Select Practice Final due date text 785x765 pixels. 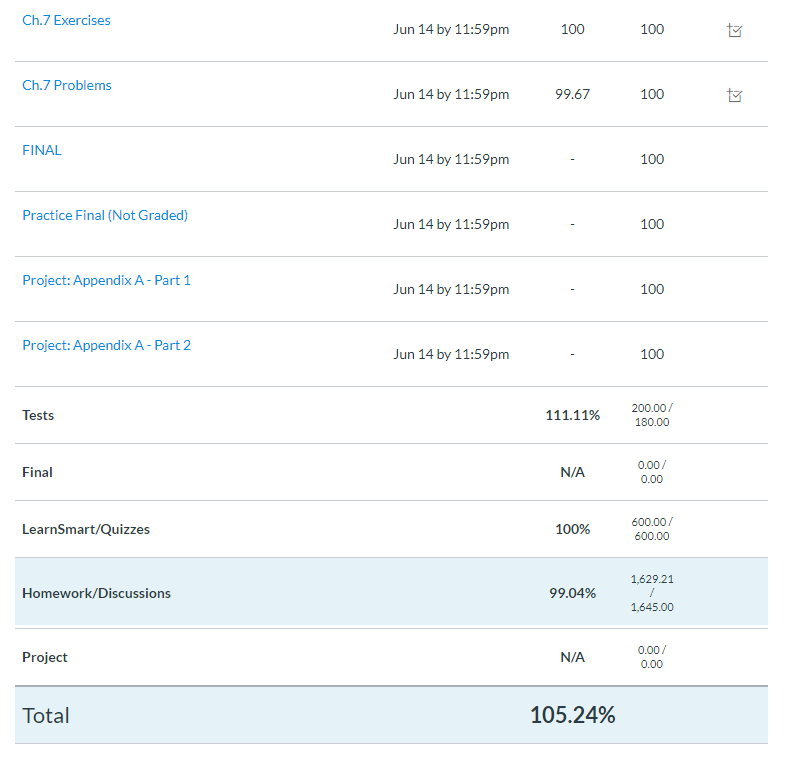pyautogui.click(x=451, y=224)
